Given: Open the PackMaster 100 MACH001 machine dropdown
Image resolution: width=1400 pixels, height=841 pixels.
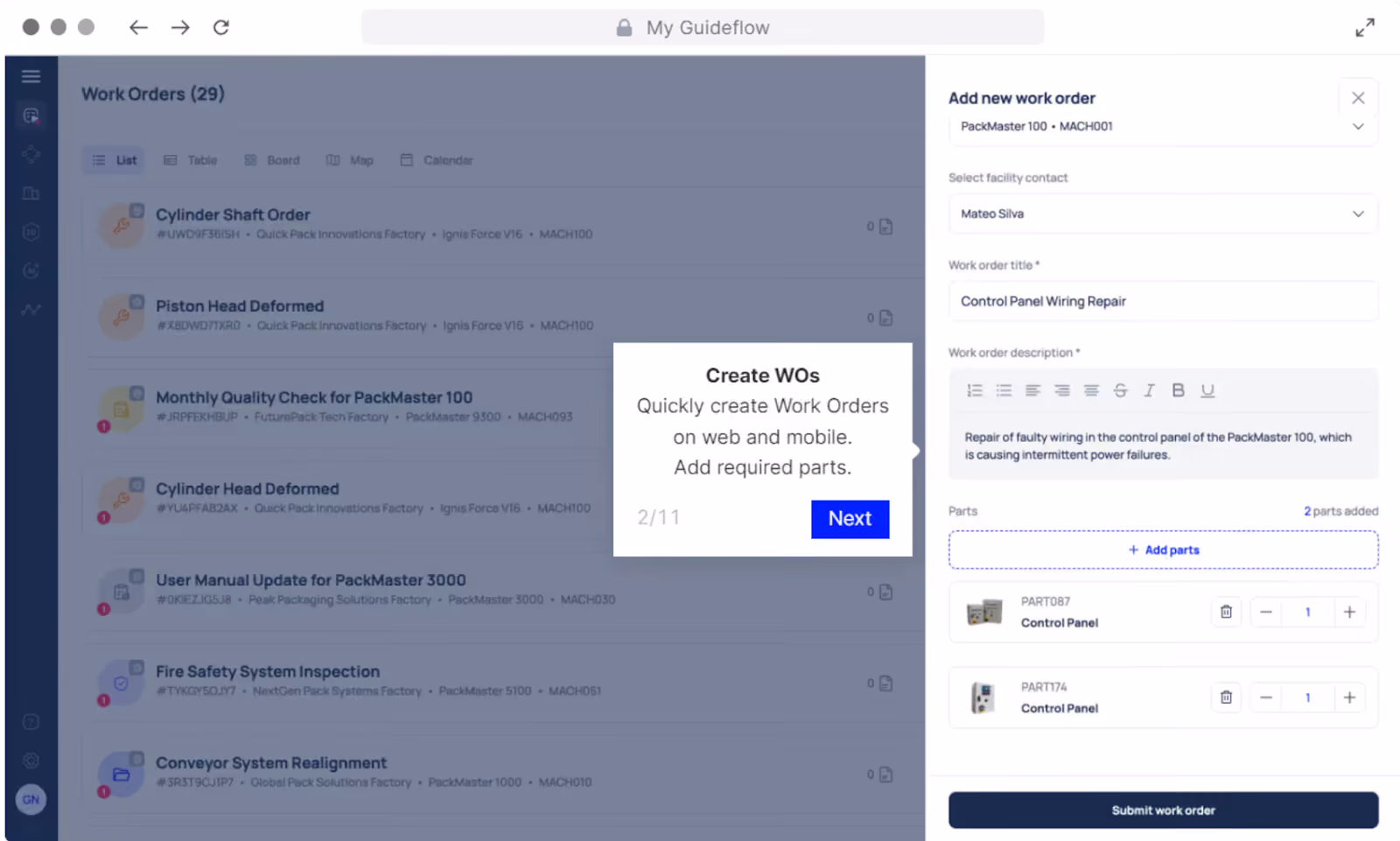Looking at the screenshot, I should pos(1163,127).
